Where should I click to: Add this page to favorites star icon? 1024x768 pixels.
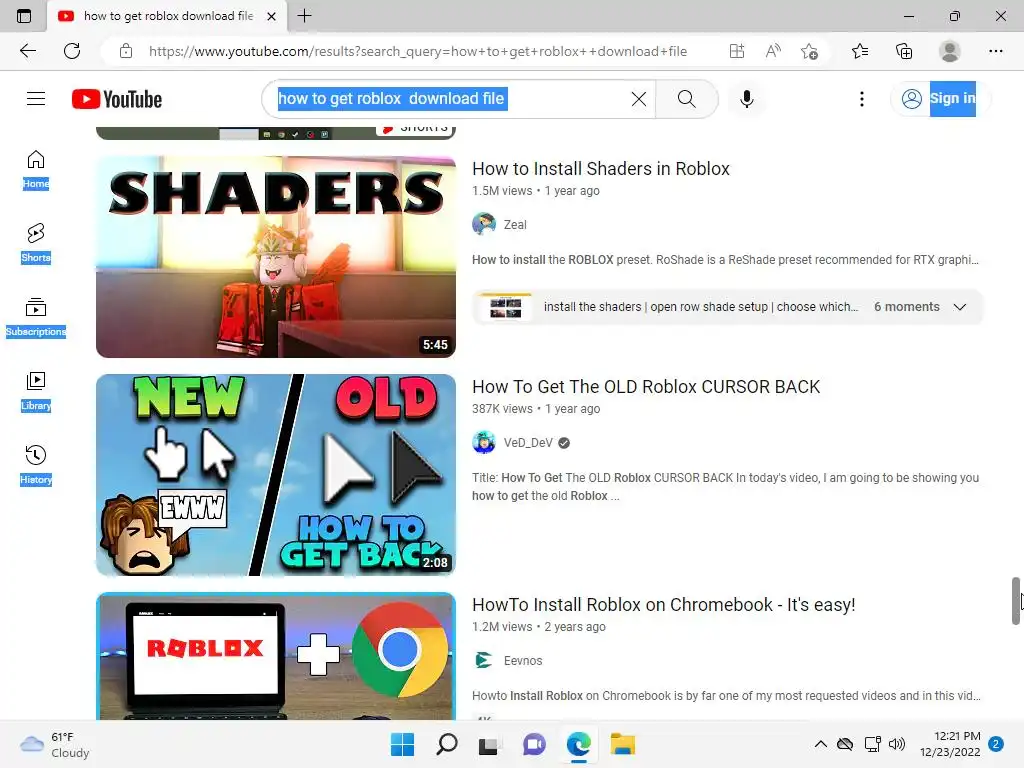tap(809, 51)
